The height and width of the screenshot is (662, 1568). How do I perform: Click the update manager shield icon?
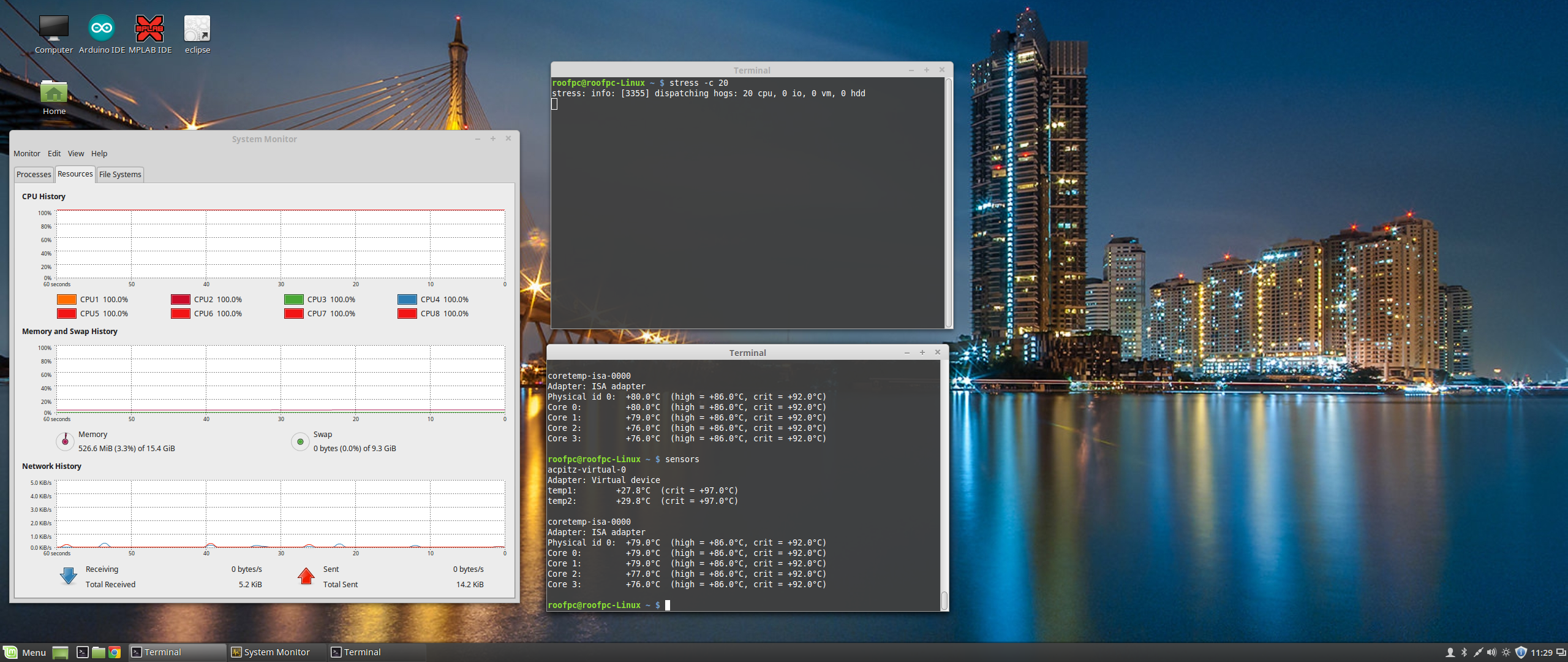pyautogui.click(x=1521, y=652)
